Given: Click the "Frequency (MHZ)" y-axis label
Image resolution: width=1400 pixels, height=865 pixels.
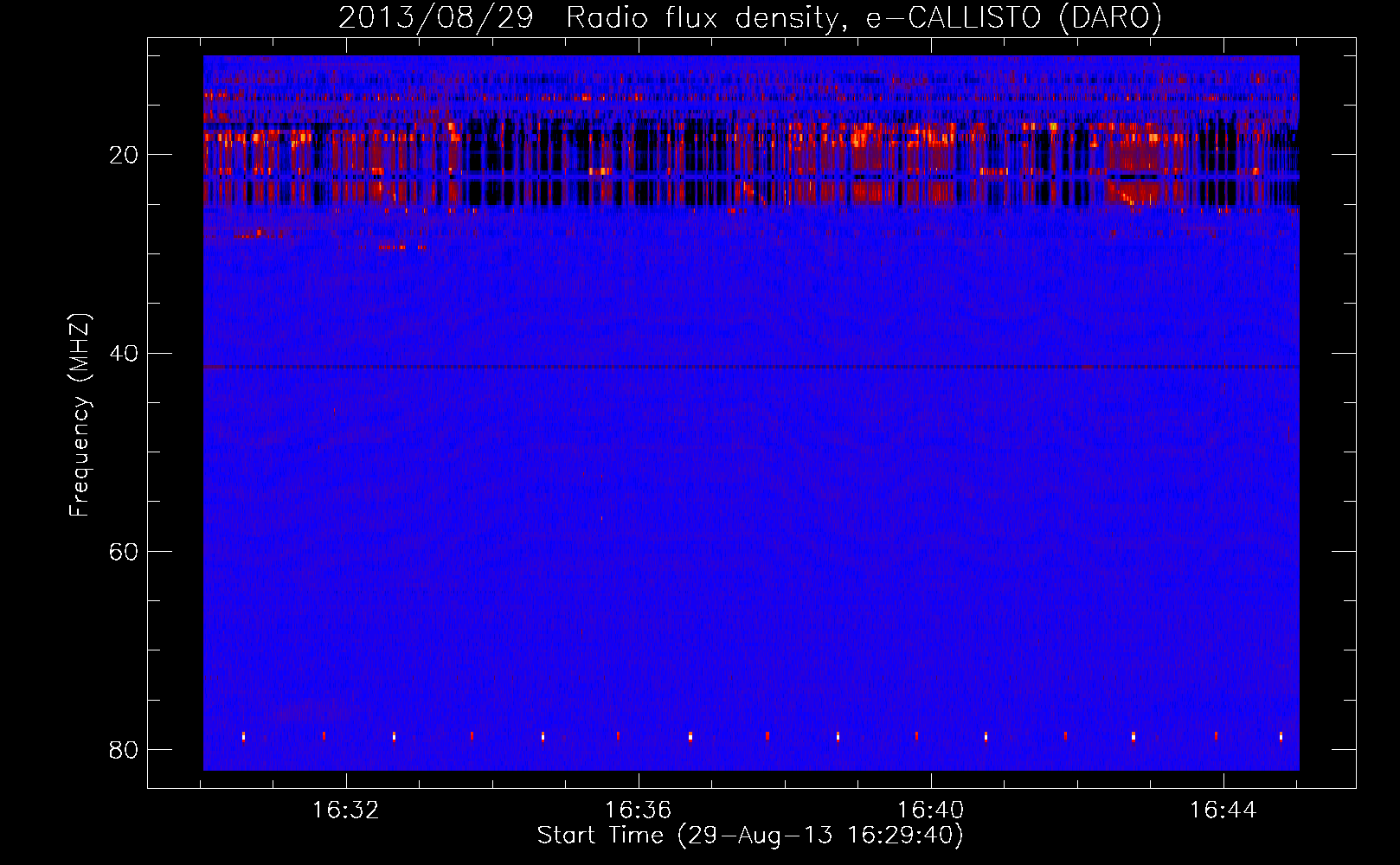Looking at the screenshot, I should [80, 415].
